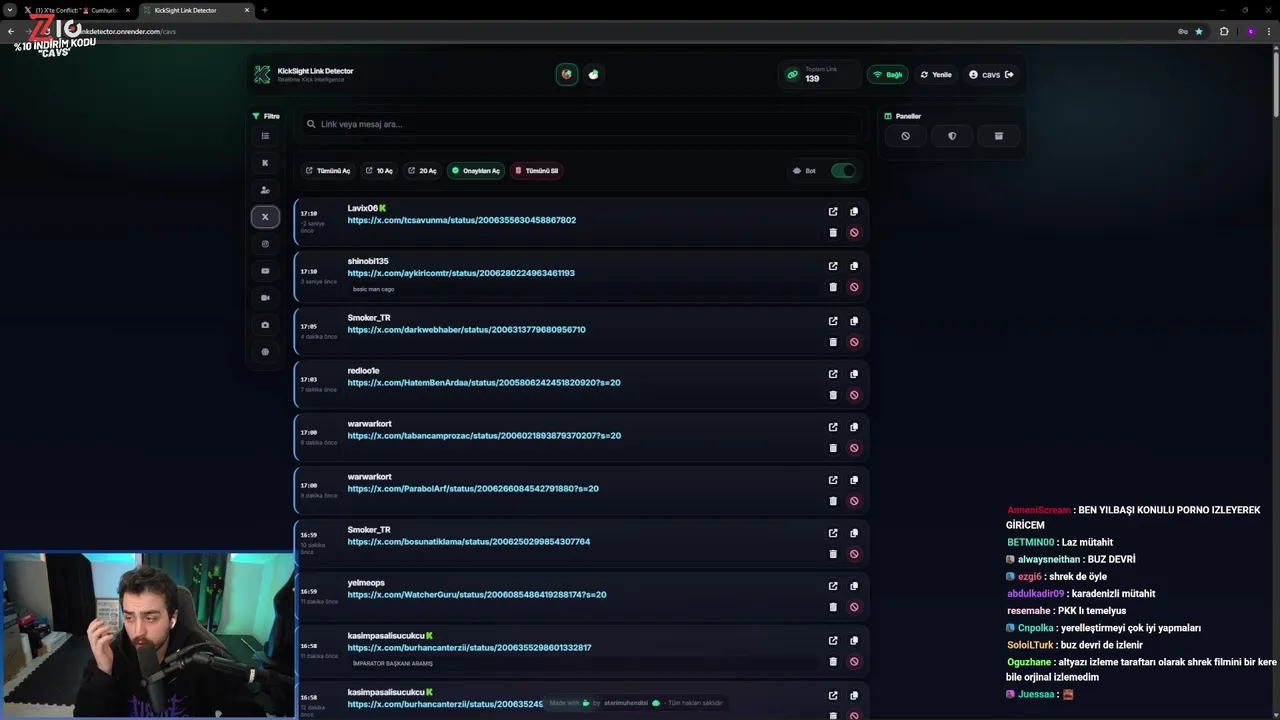Delete Lavix06's link entry
This screenshot has width=1280, height=720.
click(833, 233)
